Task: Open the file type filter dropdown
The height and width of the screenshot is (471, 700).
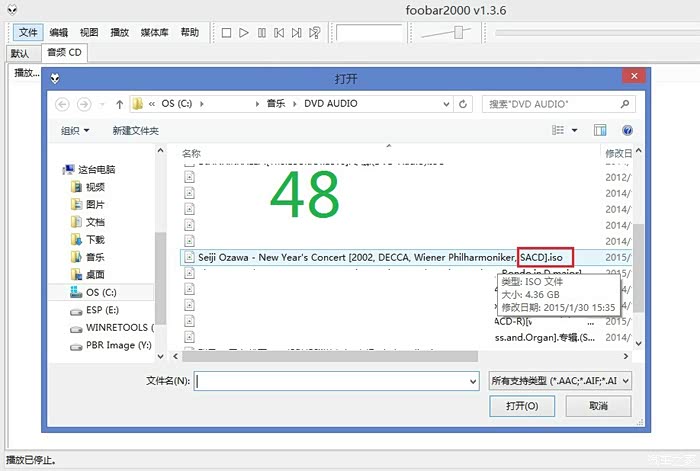Action: 560,381
